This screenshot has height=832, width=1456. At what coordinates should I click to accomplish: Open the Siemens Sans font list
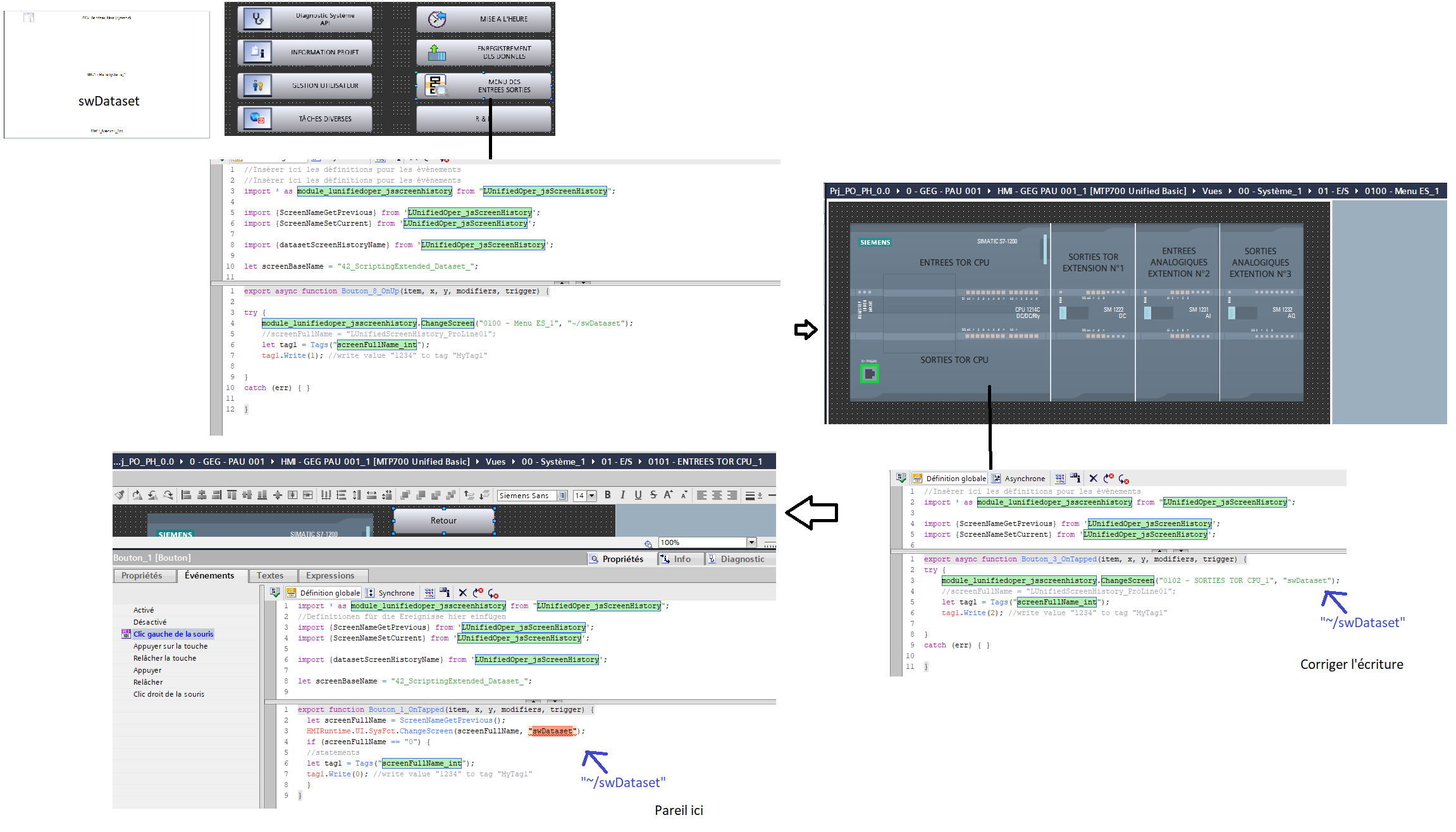(x=562, y=496)
